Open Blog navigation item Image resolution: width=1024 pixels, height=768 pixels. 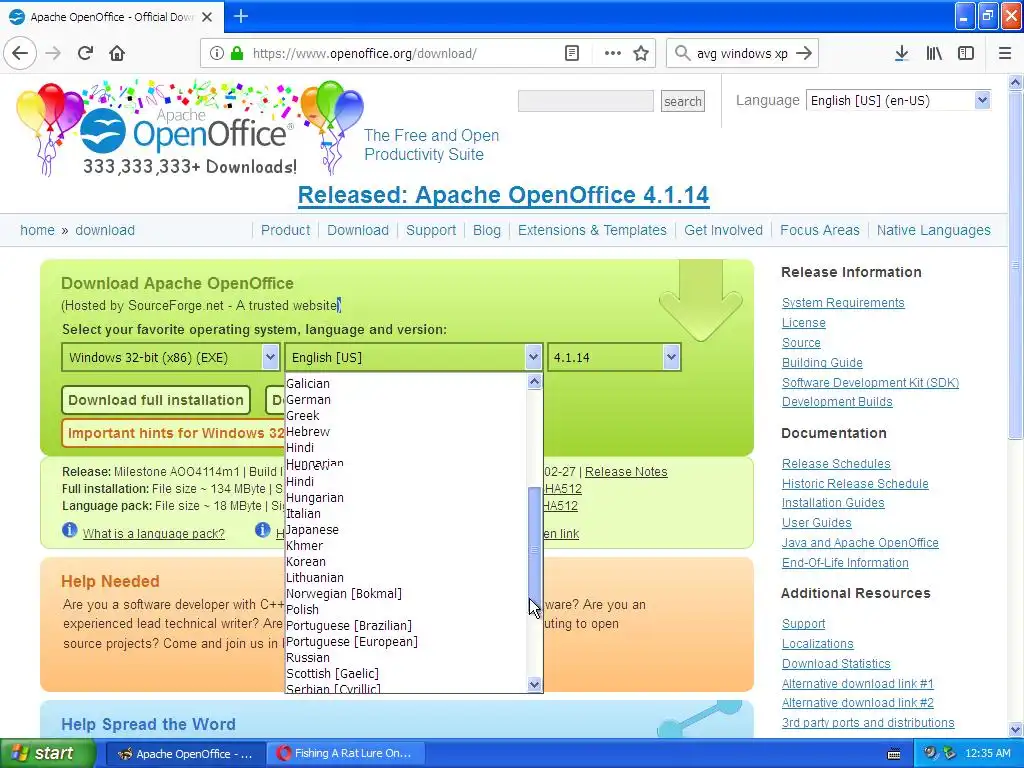[487, 230]
